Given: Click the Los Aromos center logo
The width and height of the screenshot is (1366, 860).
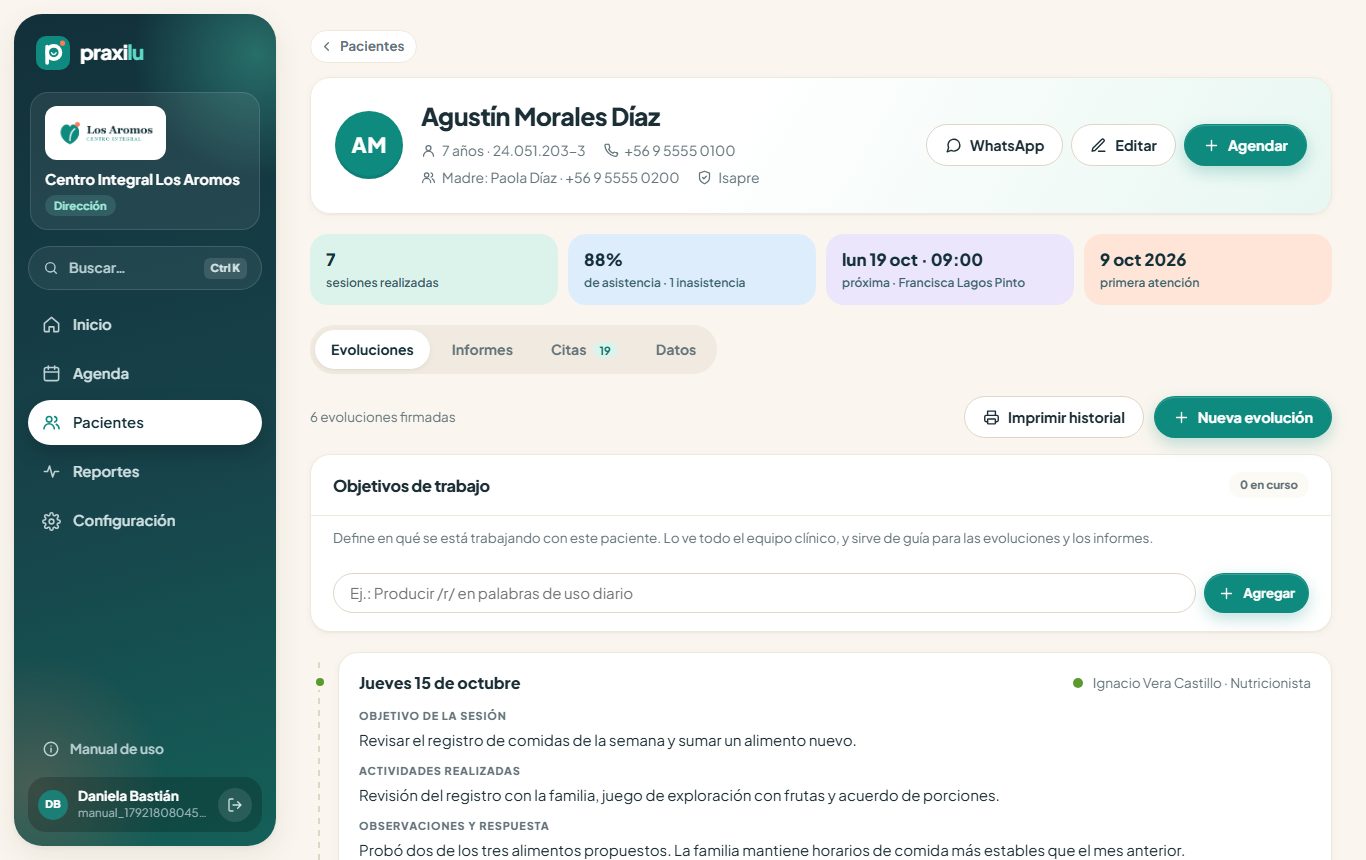Looking at the screenshot, I should [105, 133].
